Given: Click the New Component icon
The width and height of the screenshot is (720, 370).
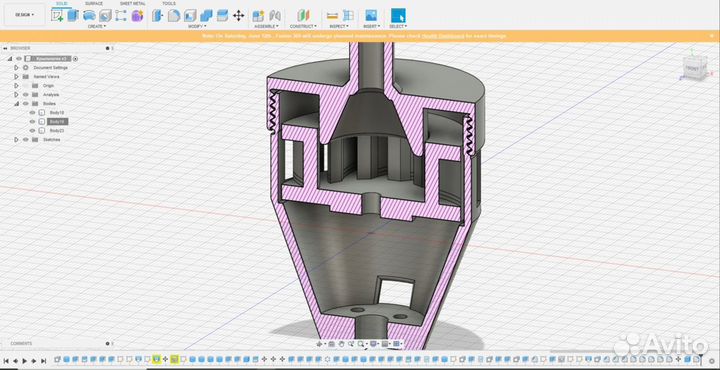Looking at the screenshot, I should click(259, 16).
